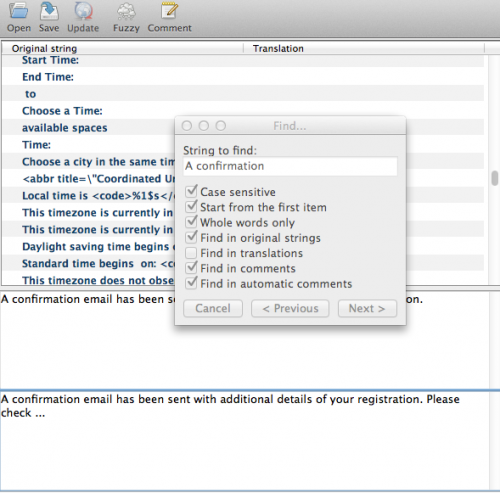Open the Comment notepad icon

(x=169, y=11)
